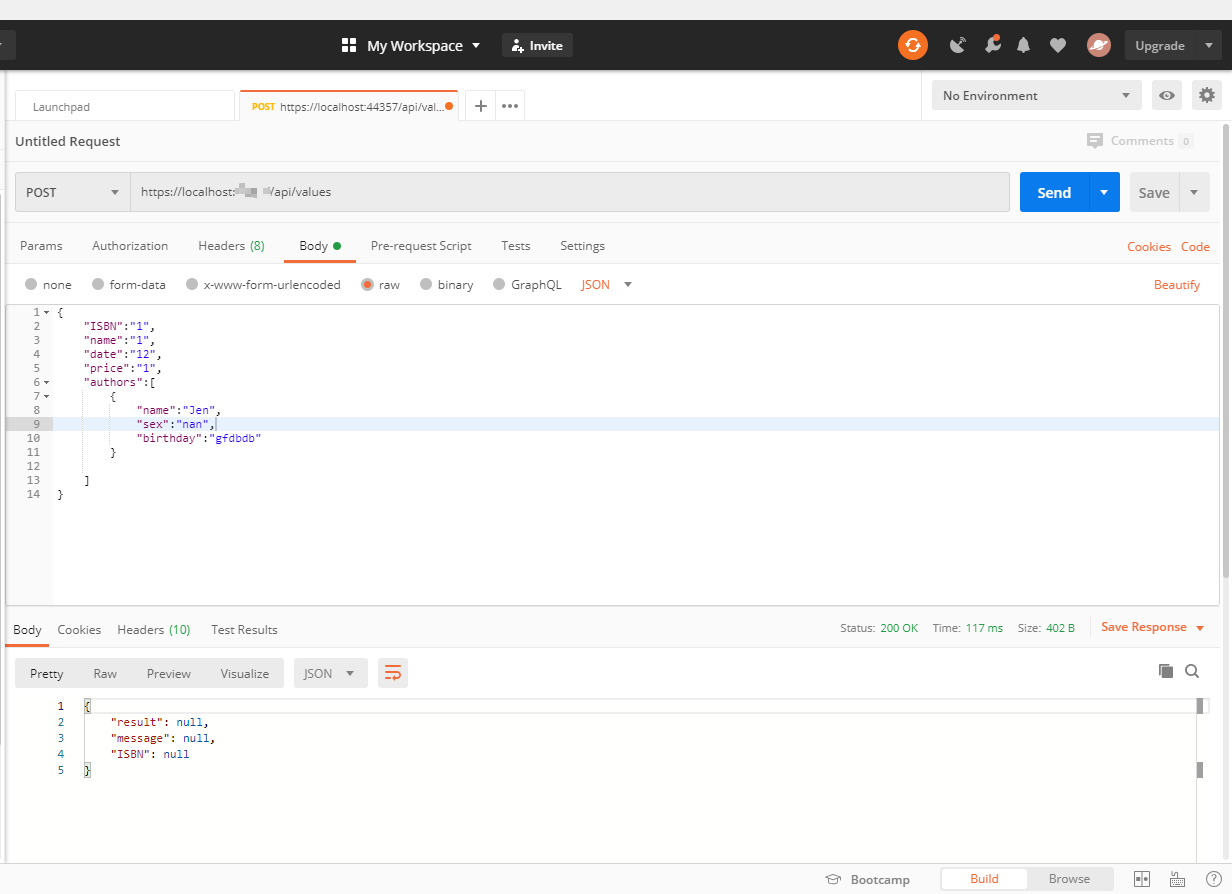This screenshot has width=1232, height=894.
Task: Copy response with the copy icon
Action: 1165,671
